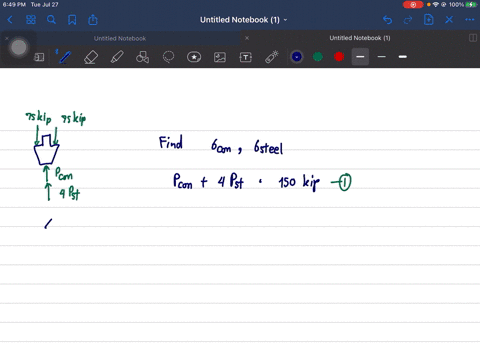This screenshot has width=480, height=360.
Task: Tap the handwritten word 'Find'
Action: point(171,143)
